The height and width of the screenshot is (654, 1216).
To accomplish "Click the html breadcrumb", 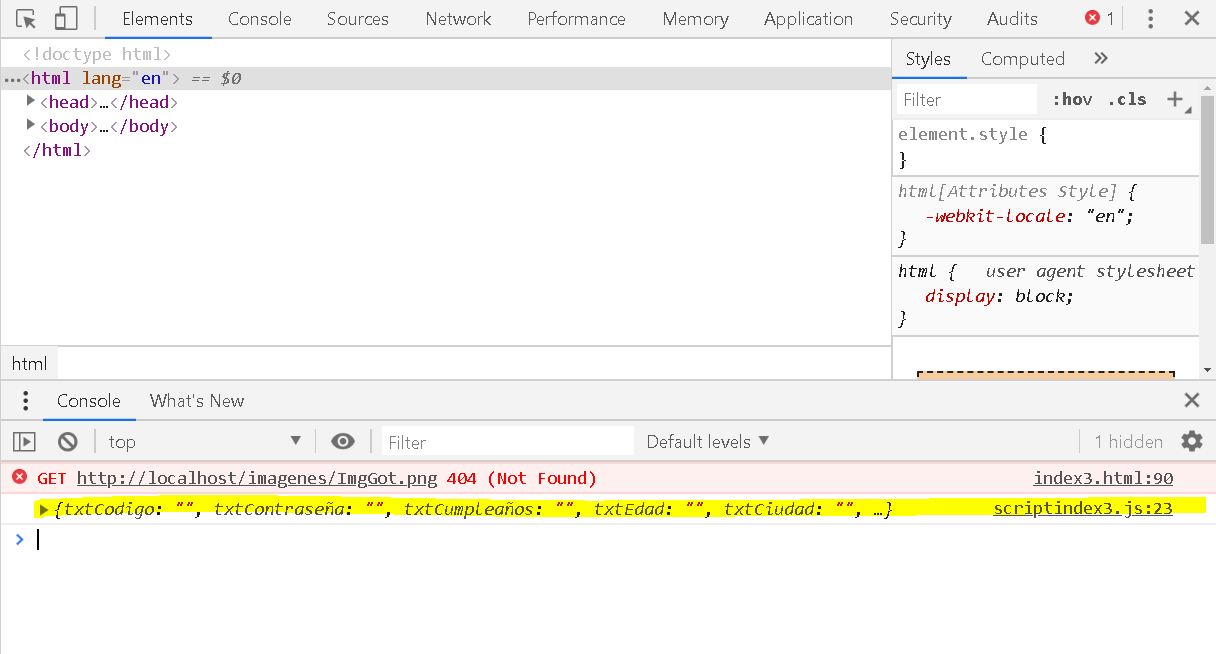I will point(30,364).
